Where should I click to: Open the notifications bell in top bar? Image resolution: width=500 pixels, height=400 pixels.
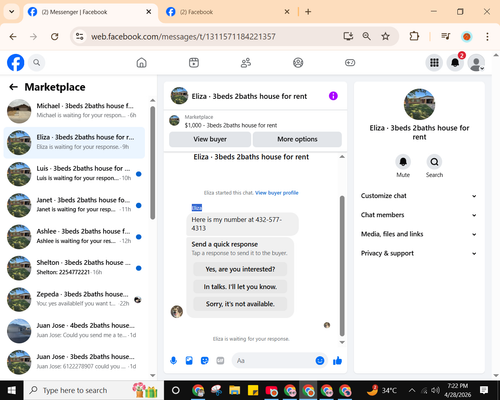tap(455, 62)
